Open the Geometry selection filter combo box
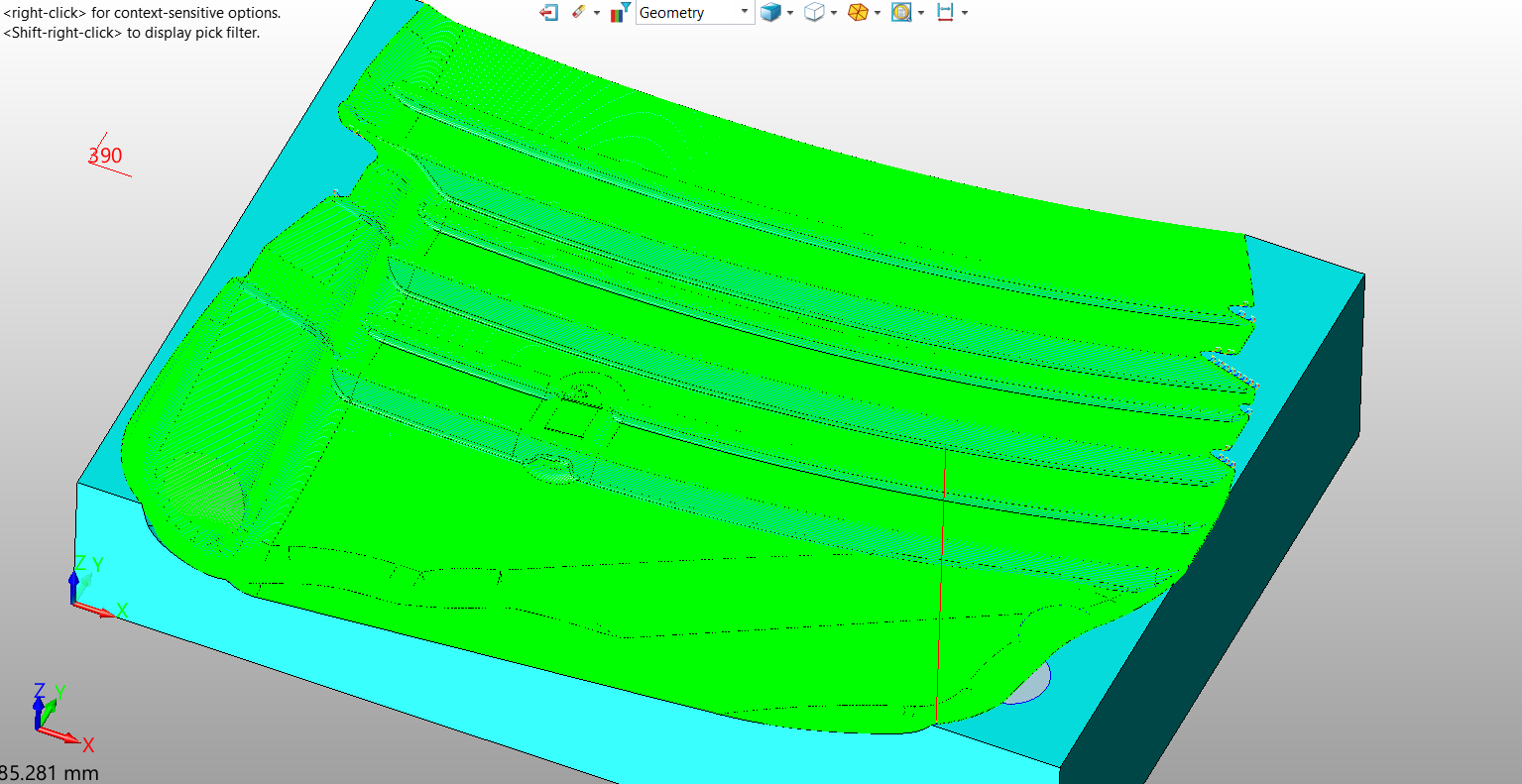This screenshot has width=1522, height=784. tap(694, 12)
